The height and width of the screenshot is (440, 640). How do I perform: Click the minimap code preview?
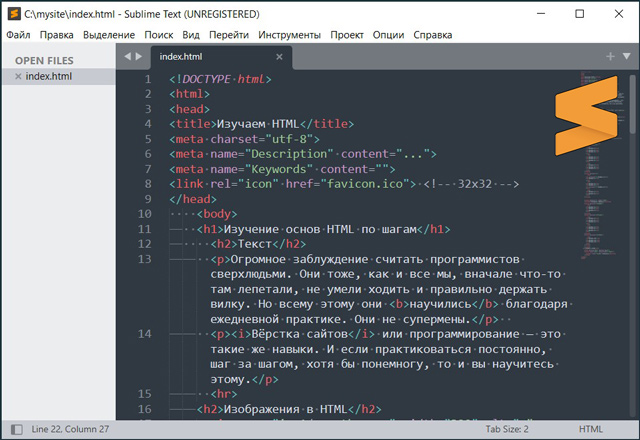pyautogui.click(x=603, y=163)
